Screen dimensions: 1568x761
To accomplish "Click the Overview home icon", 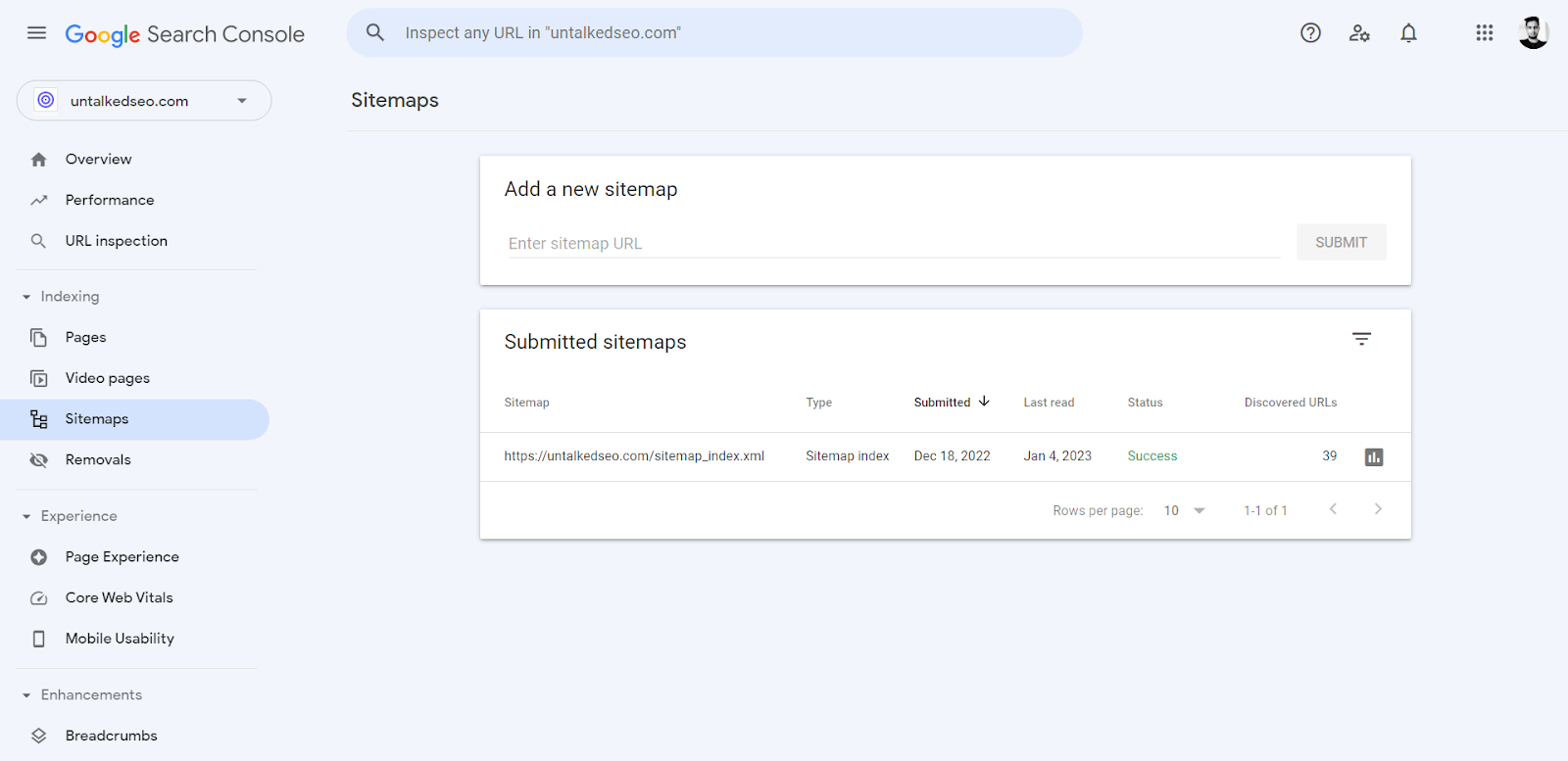I will (39, 160).
